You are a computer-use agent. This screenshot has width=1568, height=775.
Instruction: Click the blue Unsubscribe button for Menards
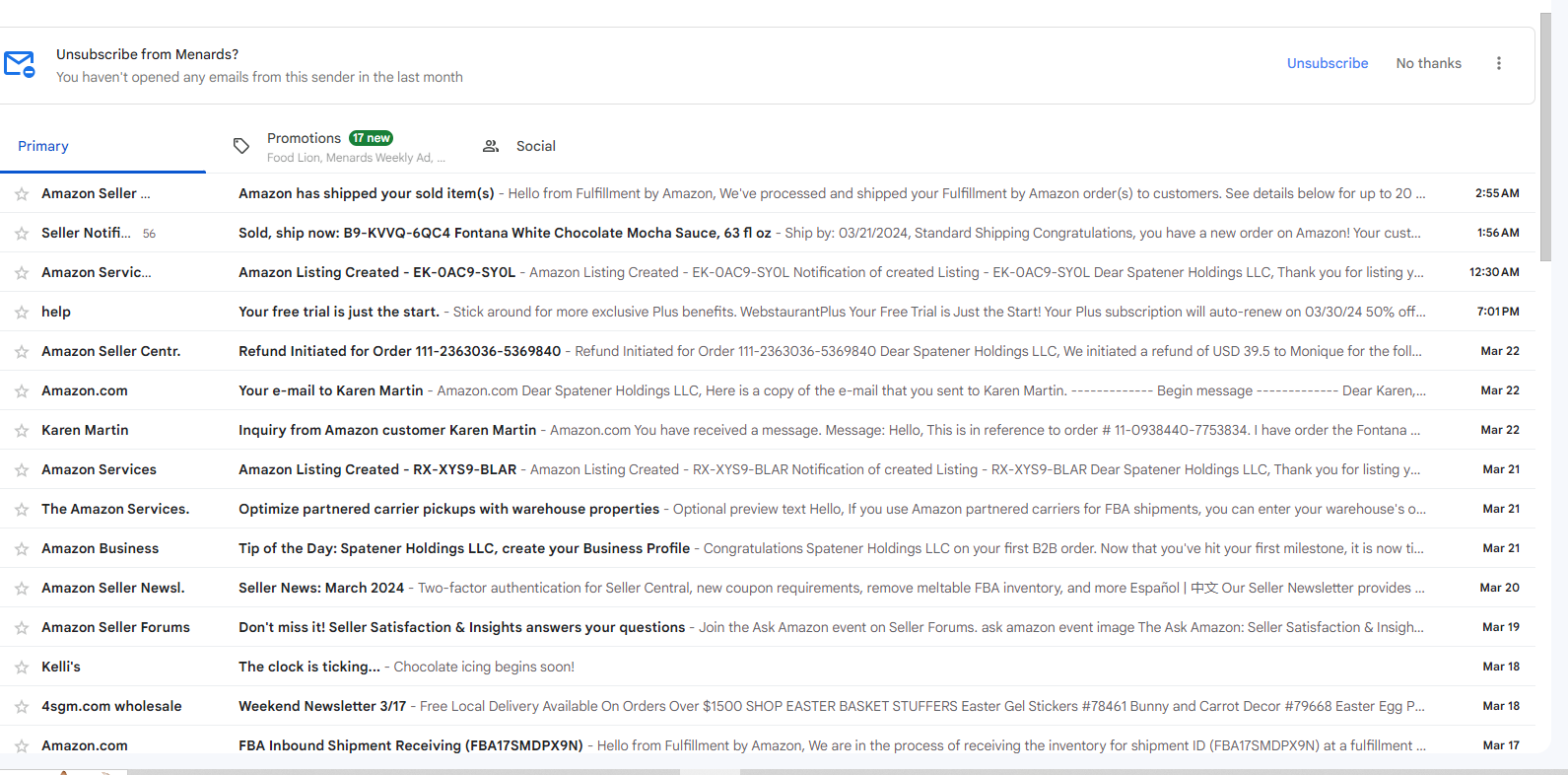pos(1328,63)
